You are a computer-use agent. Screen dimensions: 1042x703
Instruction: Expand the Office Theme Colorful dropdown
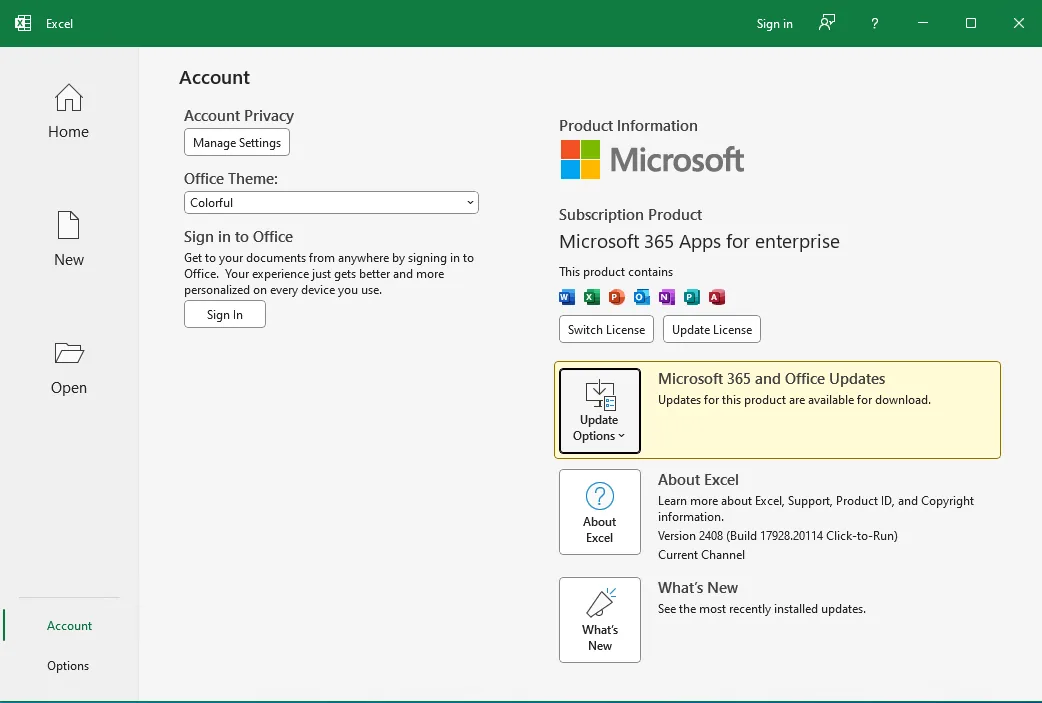(x=331, y=203)
